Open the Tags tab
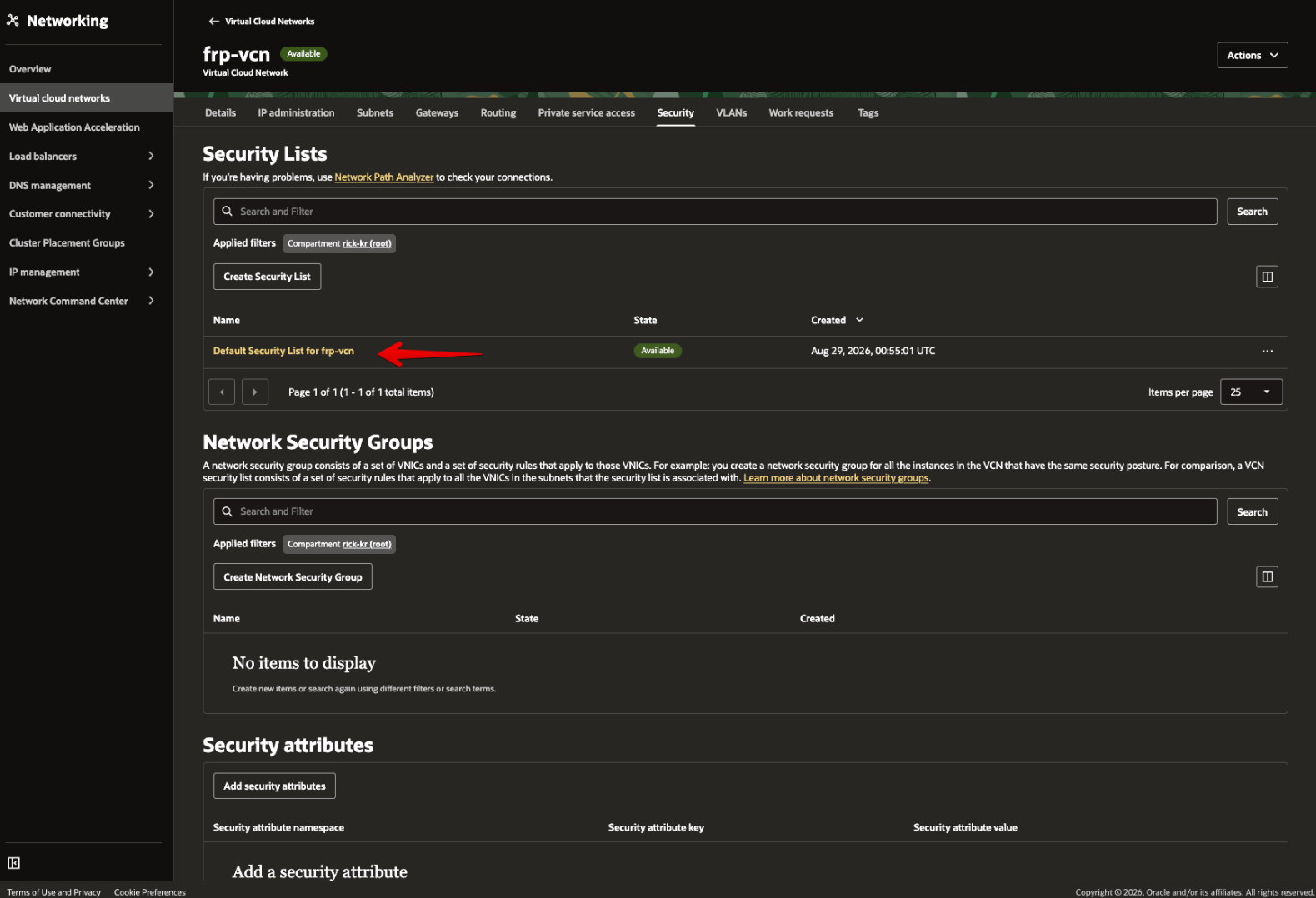 pyautogui.click(x=868, y=112)
